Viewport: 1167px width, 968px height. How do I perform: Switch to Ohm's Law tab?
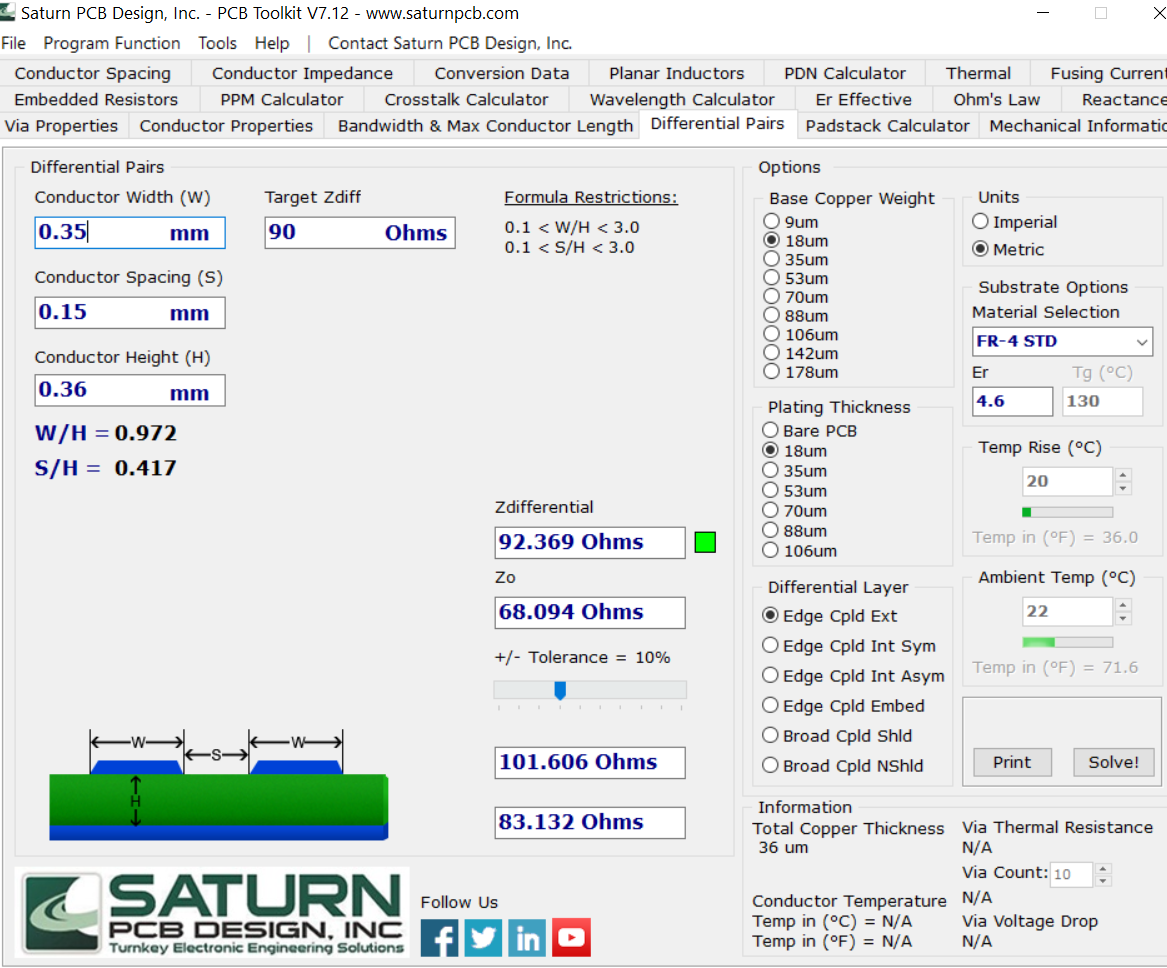[997, 99]
